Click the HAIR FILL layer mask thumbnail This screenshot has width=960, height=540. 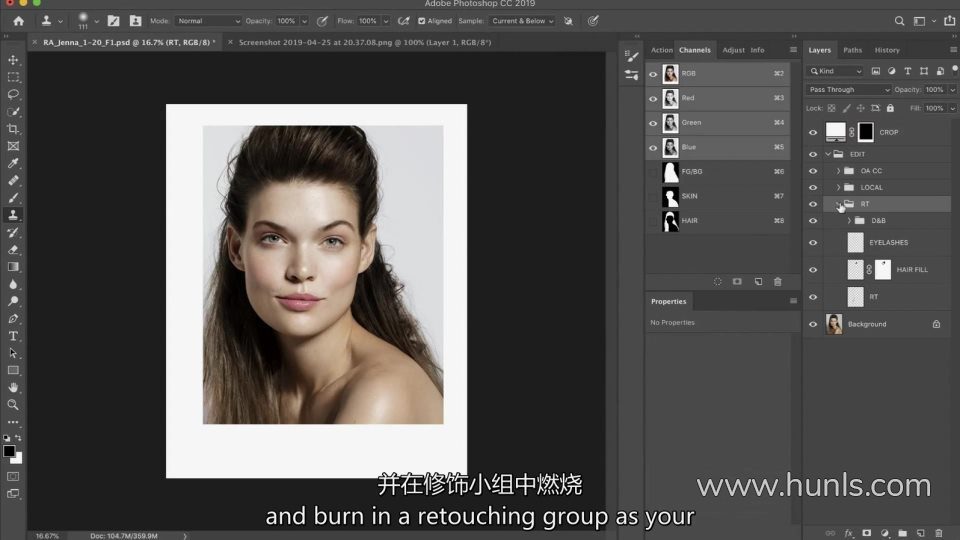click(883, 269)
